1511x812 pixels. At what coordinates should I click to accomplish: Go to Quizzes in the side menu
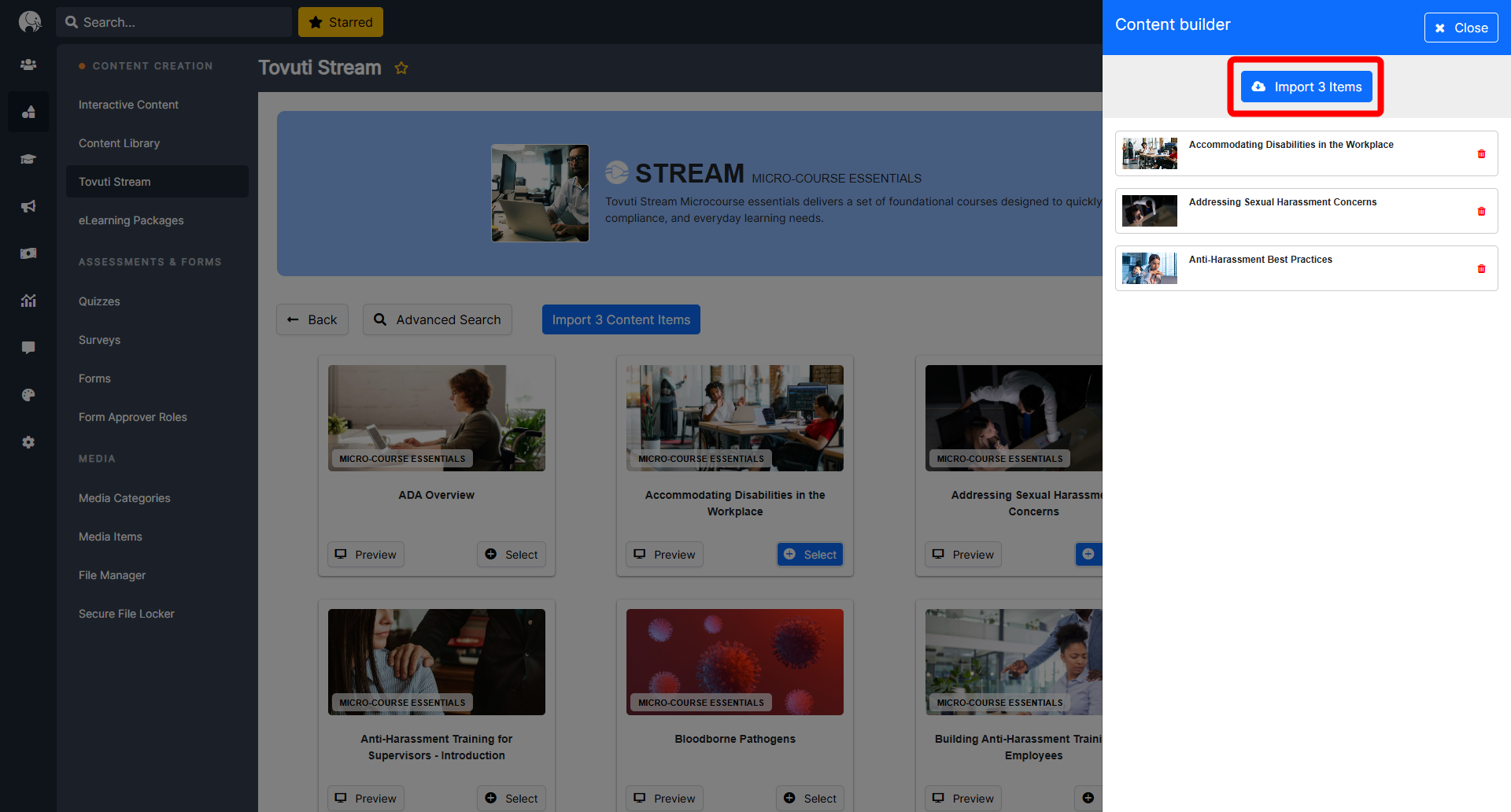[99, 301]
